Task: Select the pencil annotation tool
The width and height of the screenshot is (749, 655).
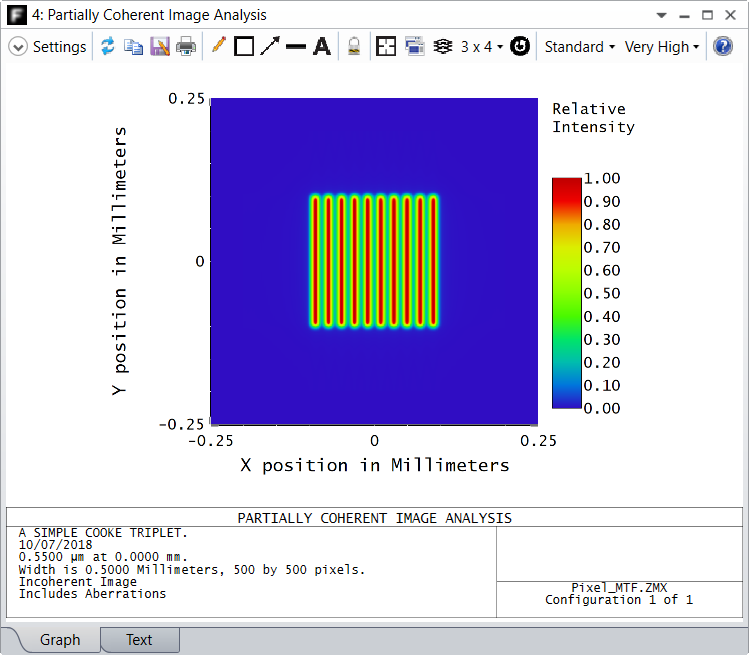Action: (218, 46)
